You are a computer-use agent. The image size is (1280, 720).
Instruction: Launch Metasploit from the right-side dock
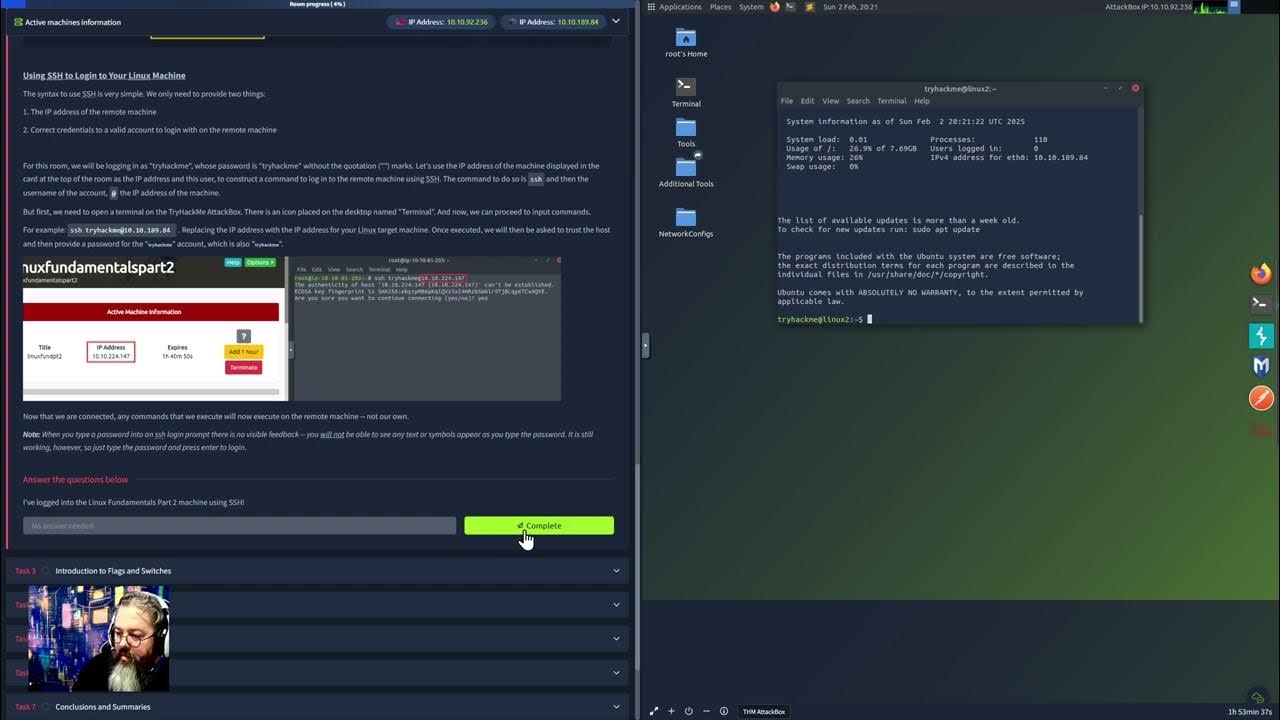(x=1261, y=366)
